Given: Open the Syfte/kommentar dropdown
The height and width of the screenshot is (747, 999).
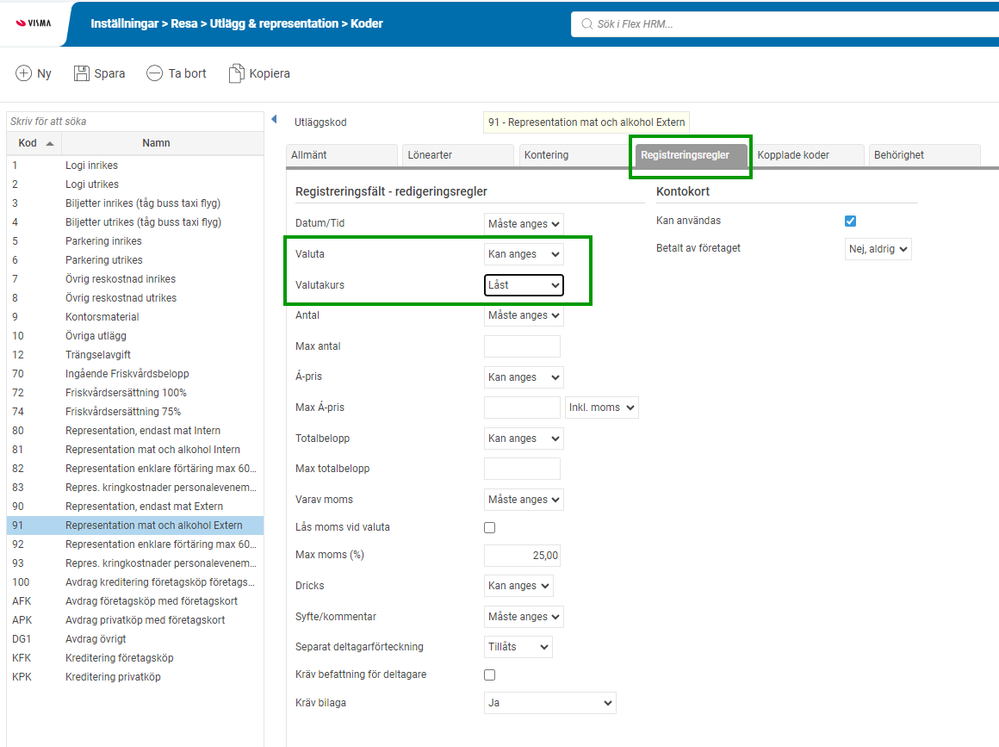Looking at the screenshot, I should coord(524,616).
